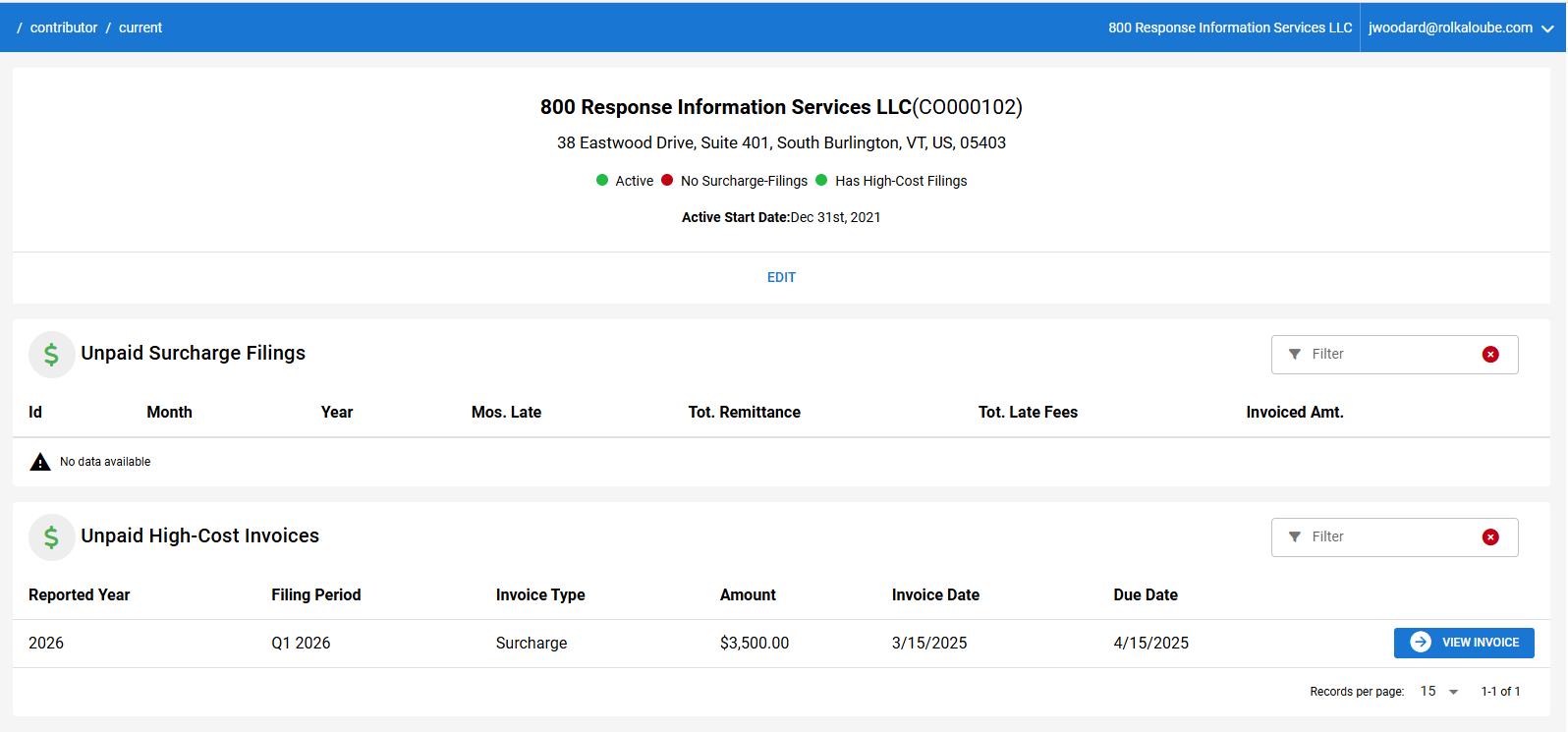Clear the Surcharge Filings filter with red X
Screen dimensions: 1568x732
click(1490, 355)
